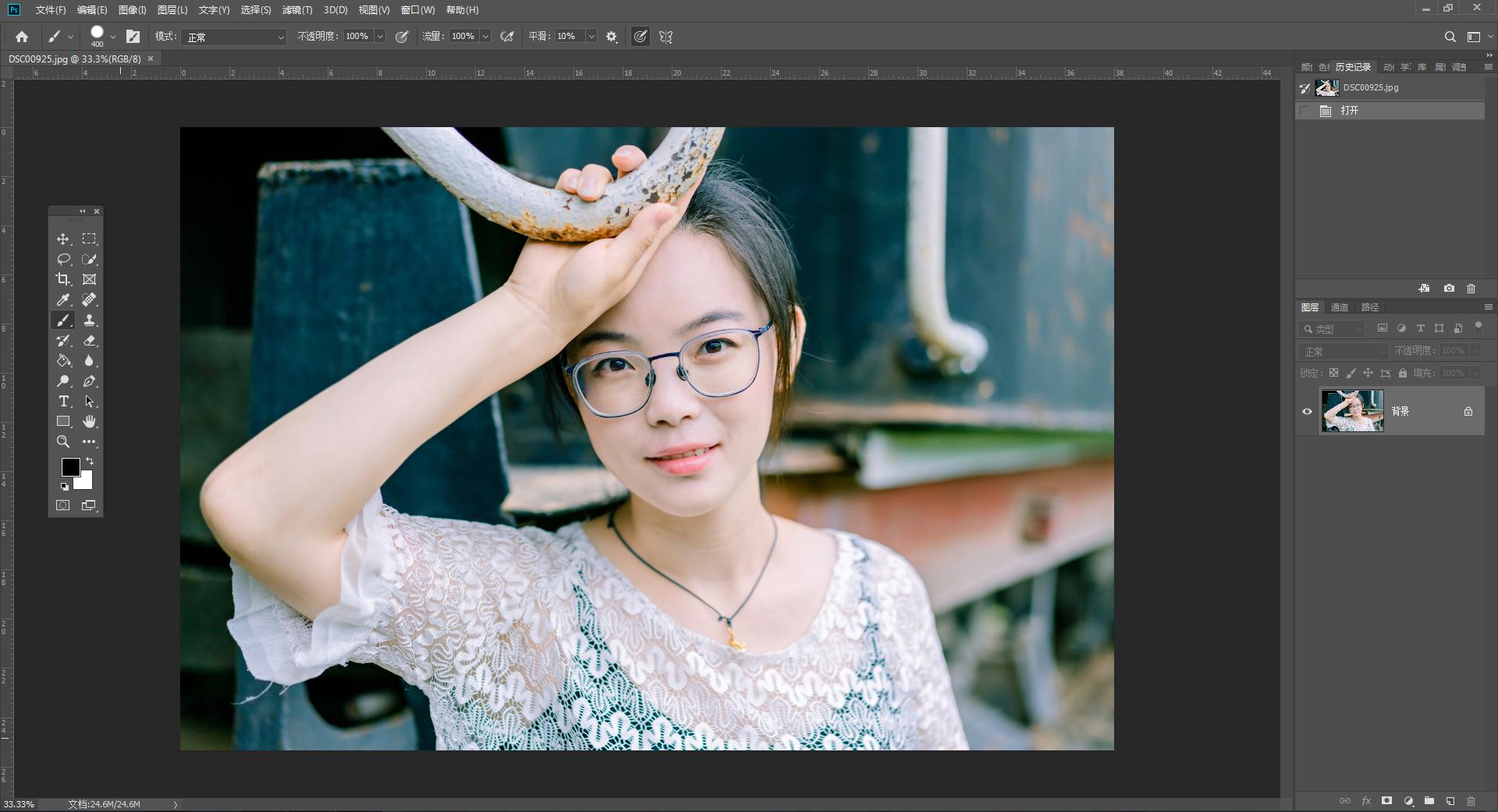Create new snapshot with camera icon

(x=1449, y=288)
